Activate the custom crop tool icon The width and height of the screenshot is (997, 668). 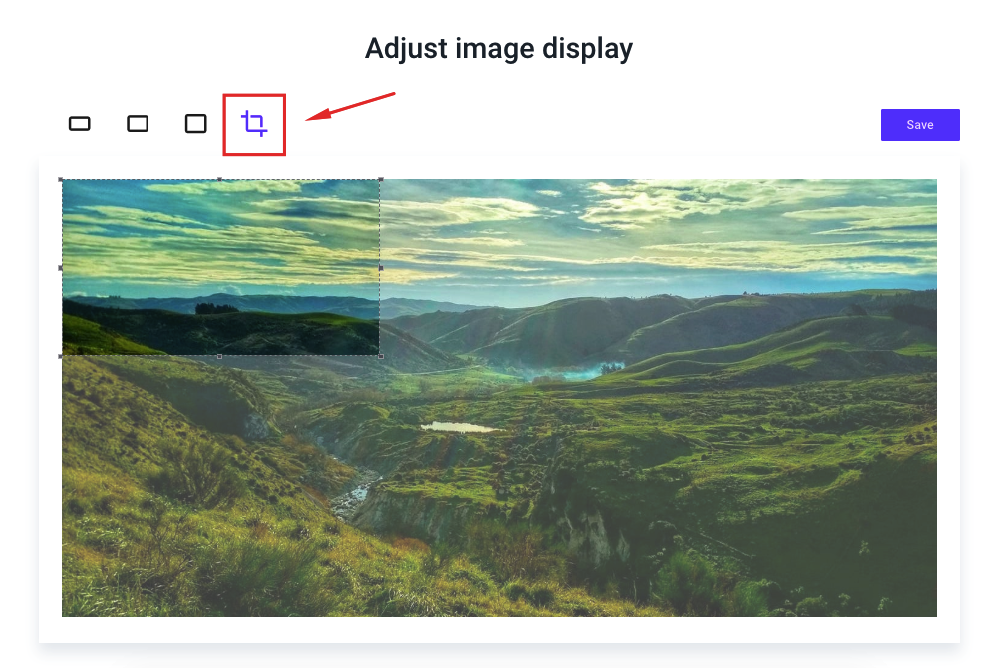click(x=254, y=123)
